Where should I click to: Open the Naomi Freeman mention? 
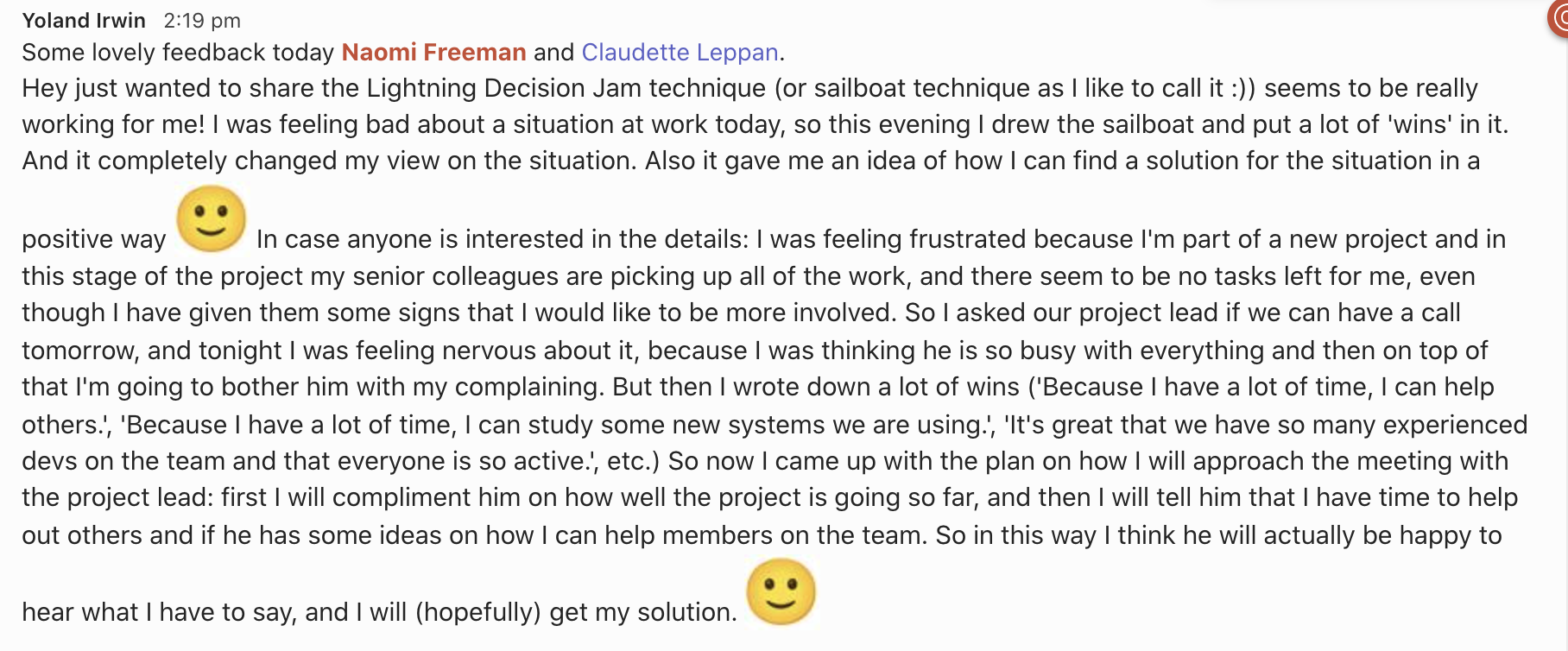[x=433, y=53]
